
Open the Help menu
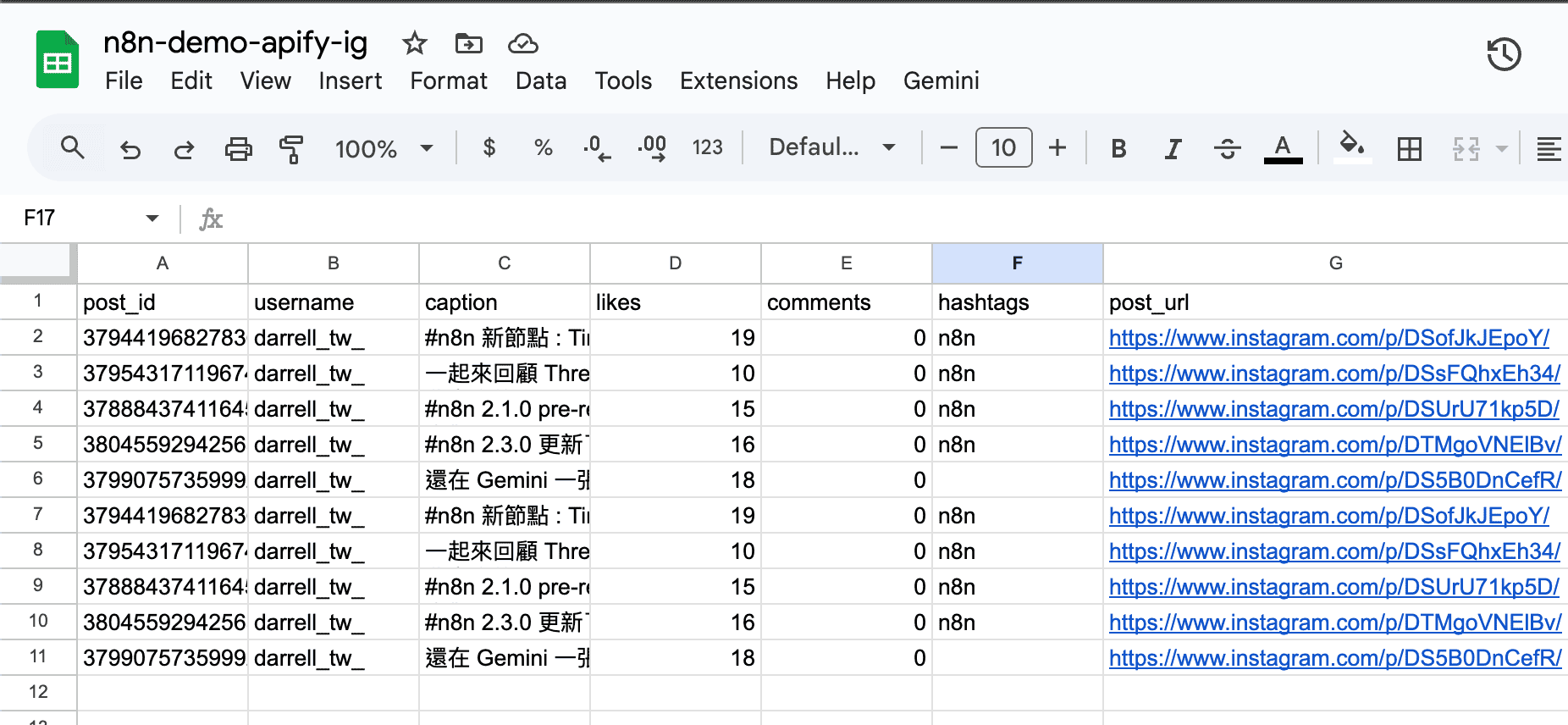pos(851,81)
